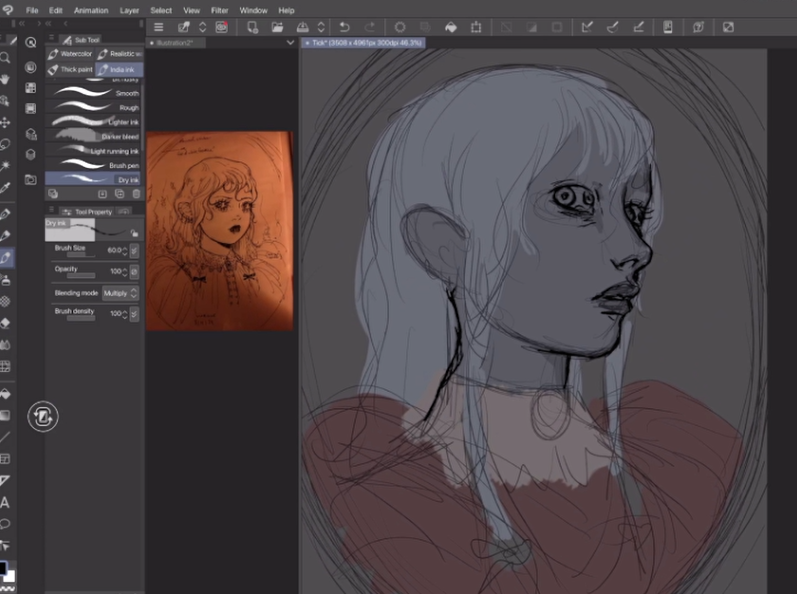Expand Brush density dynamics button
Image resolution: width=797 pixels, height=594 pixels.
click(134, 314)
